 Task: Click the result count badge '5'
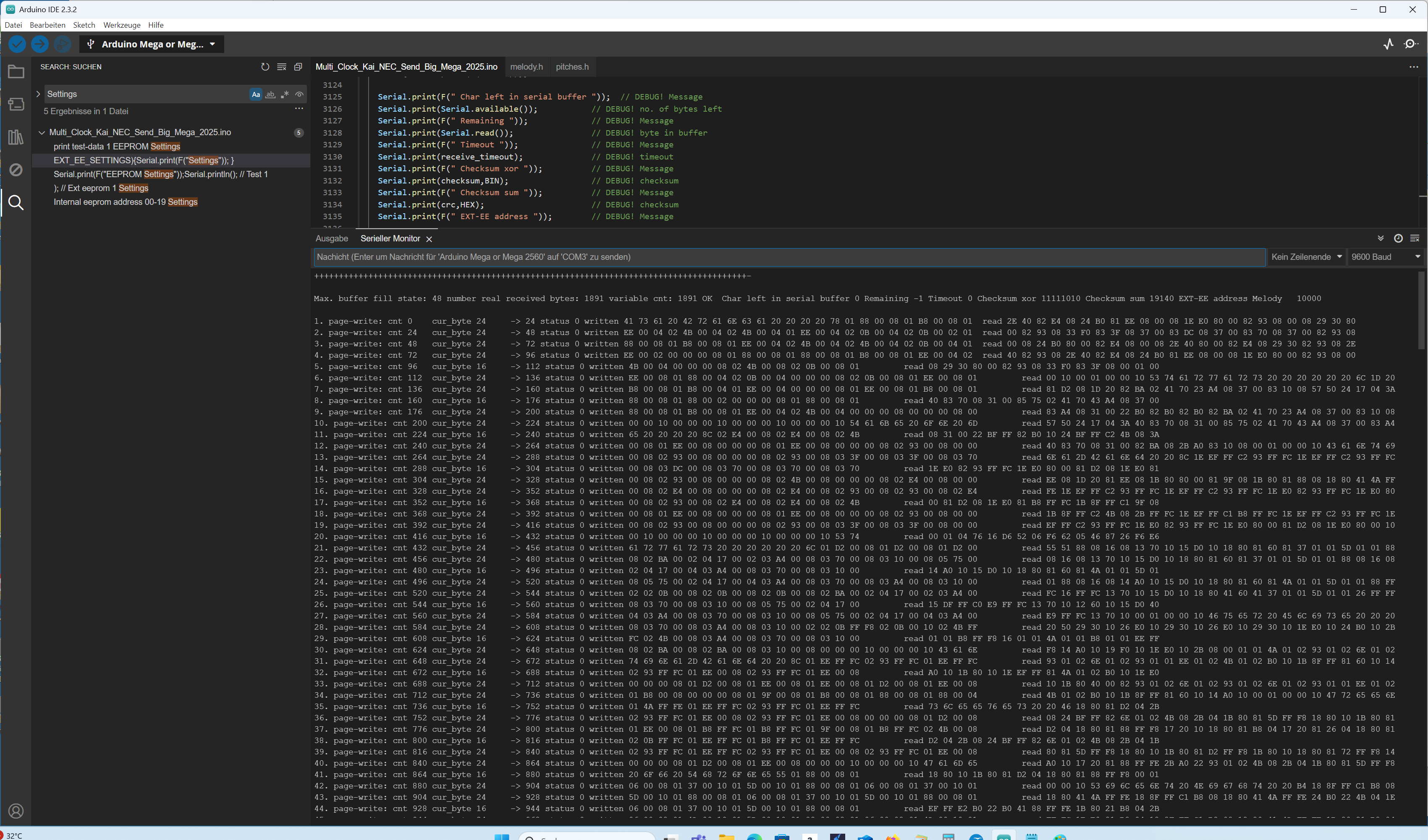click(299, 133)
